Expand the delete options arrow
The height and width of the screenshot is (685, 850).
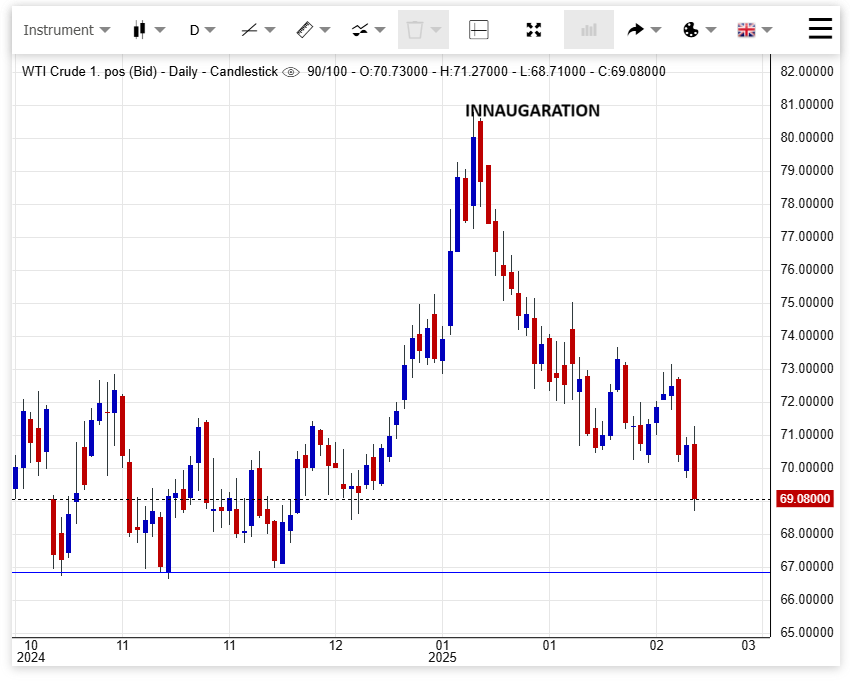tap(436, 30)
